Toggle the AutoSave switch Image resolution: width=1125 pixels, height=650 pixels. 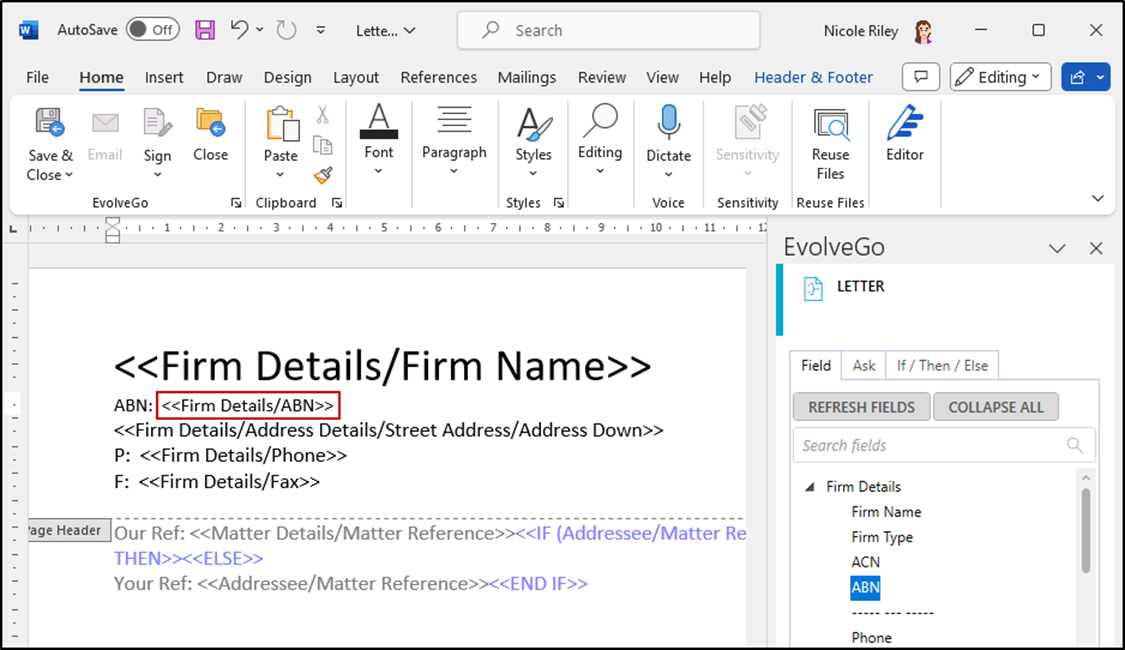tap(153, 29)
